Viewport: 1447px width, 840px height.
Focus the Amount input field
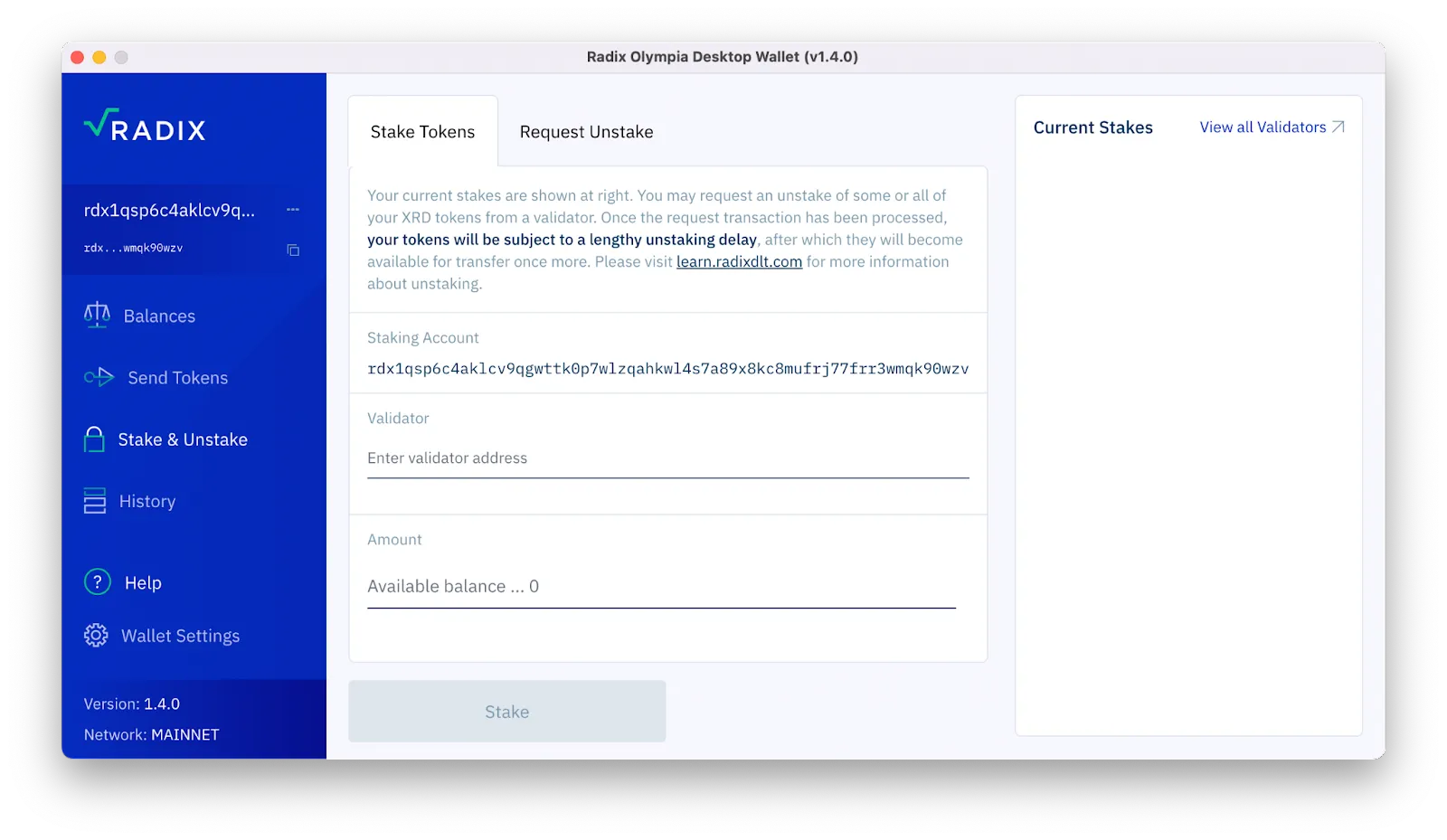point(661,587)
